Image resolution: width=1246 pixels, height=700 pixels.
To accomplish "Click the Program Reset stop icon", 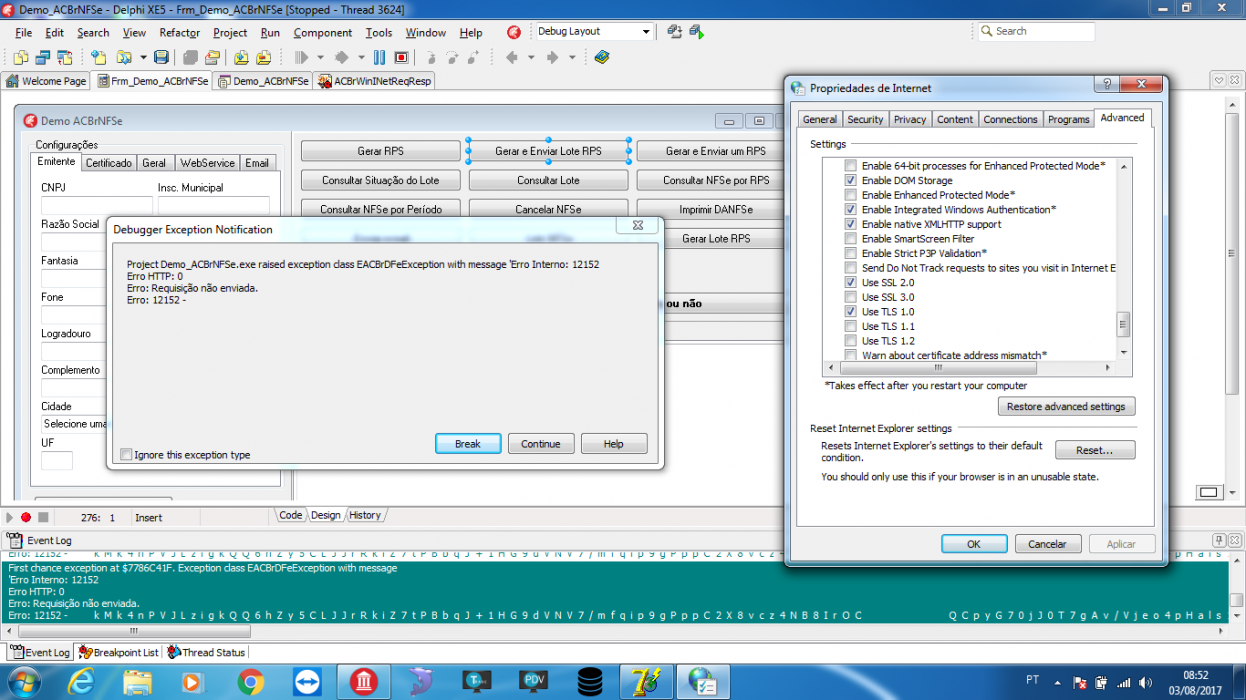I will pos(401,57).
